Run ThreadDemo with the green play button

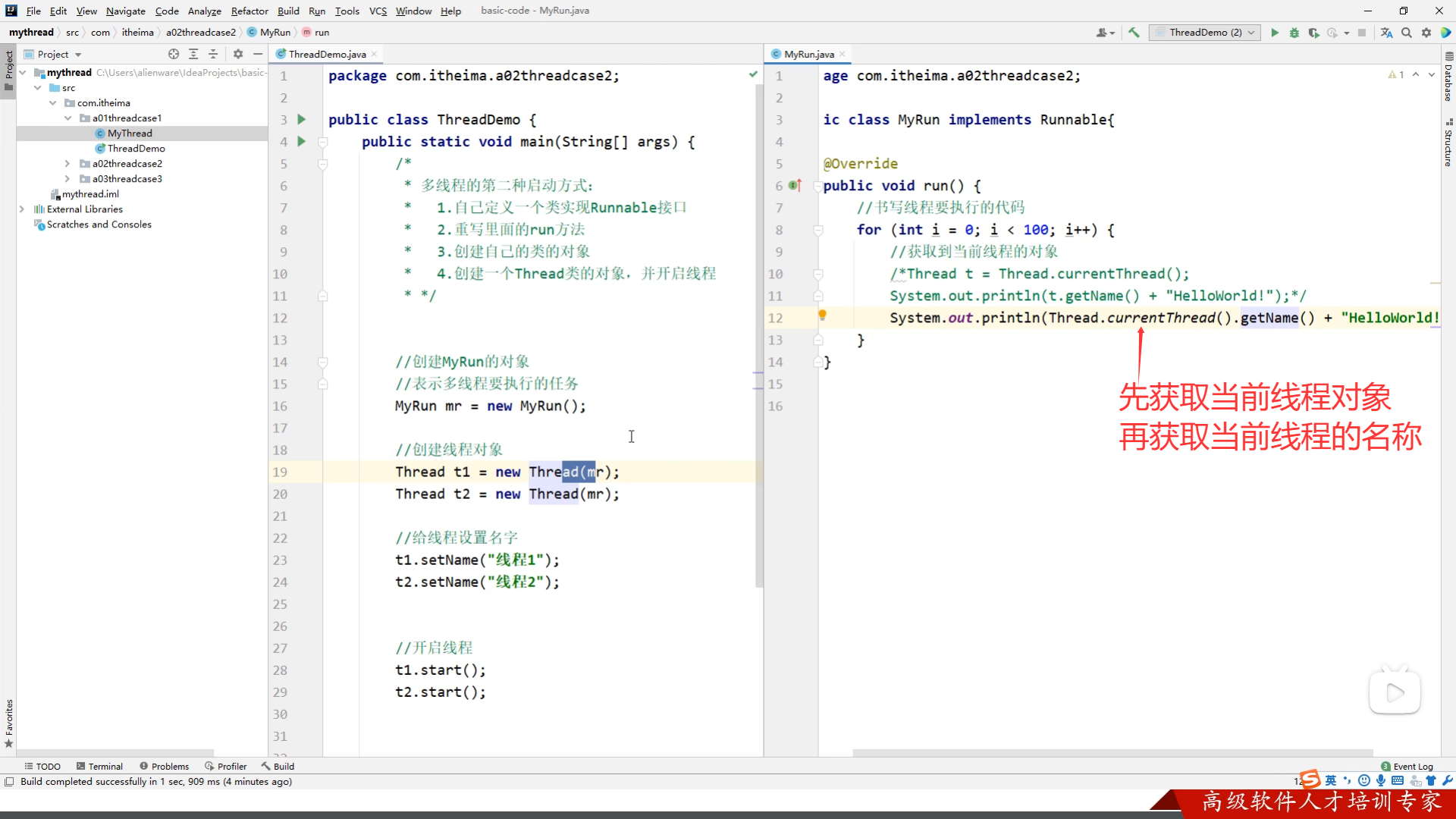point(1275,33)
